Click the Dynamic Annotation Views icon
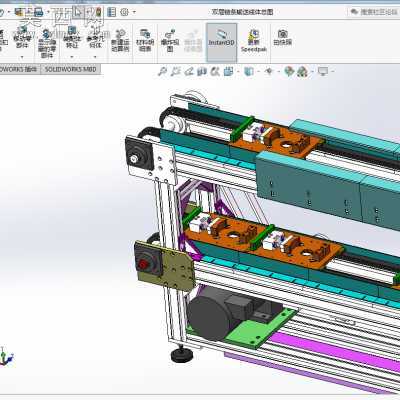Viewport: 400px width, 400px height. [215, 71]
